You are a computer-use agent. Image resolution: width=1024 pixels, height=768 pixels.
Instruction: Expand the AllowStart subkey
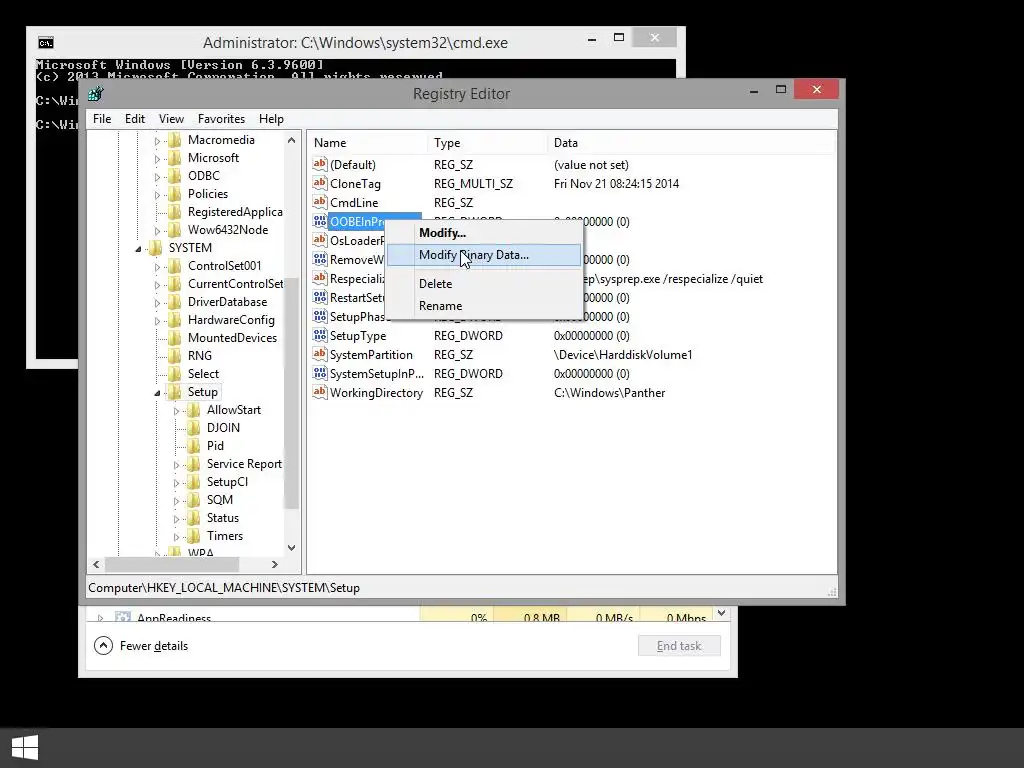point(176,411)
